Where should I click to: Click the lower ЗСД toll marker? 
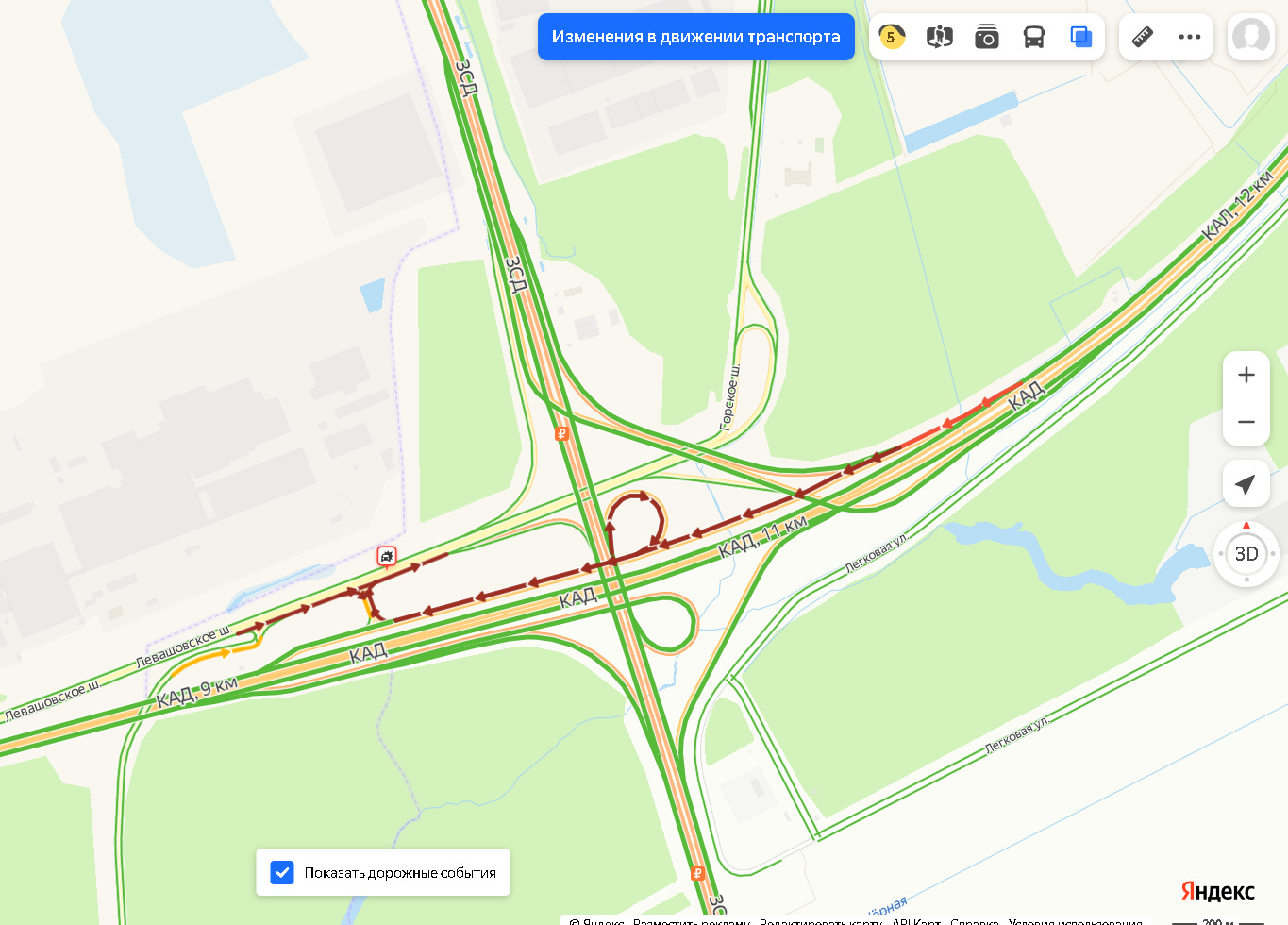(x=698, y=873)
